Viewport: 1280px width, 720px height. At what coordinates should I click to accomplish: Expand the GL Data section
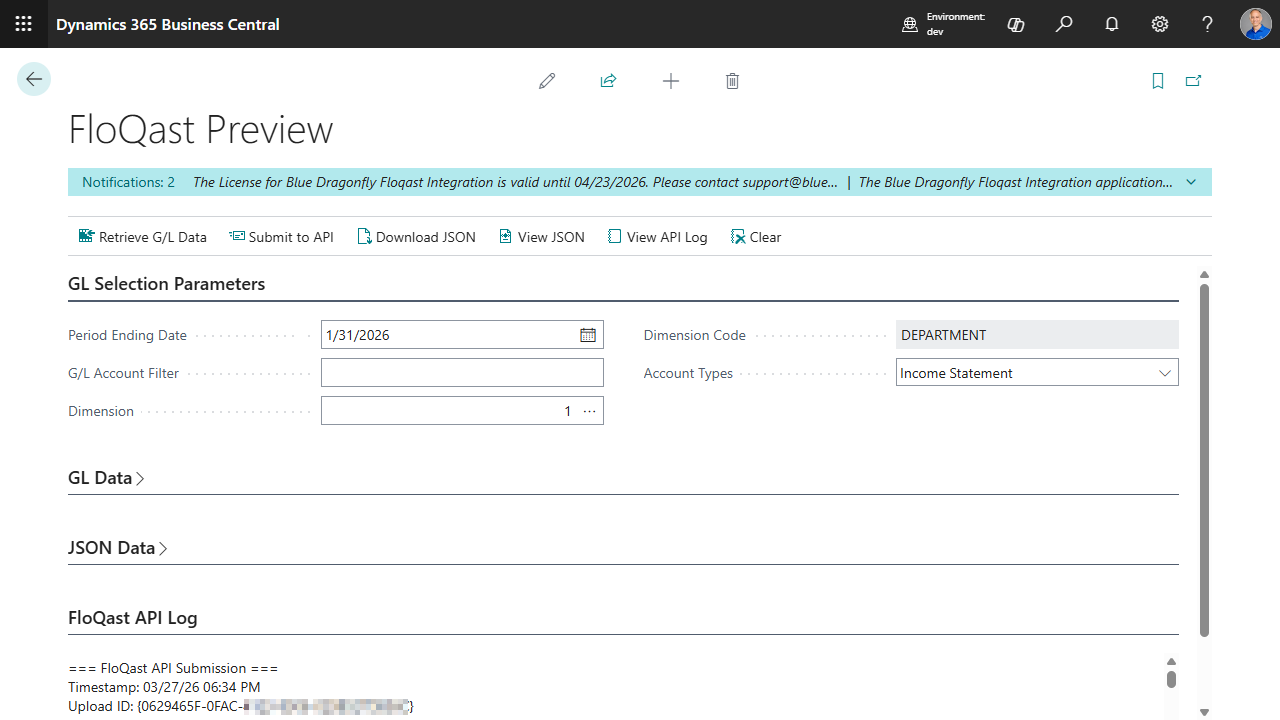[106, 478]
